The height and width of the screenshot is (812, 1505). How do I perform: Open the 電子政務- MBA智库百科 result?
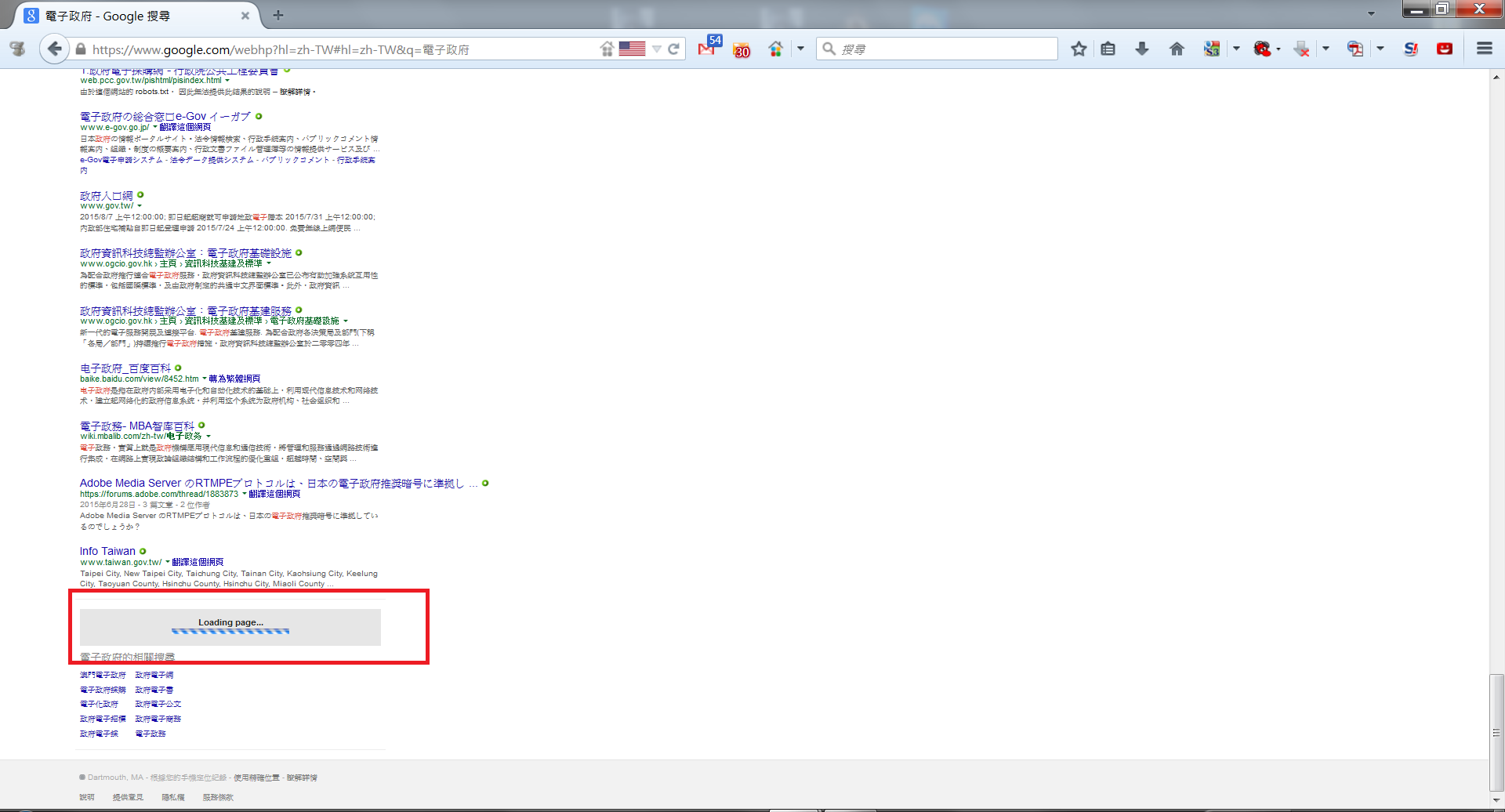coord(137,426)
